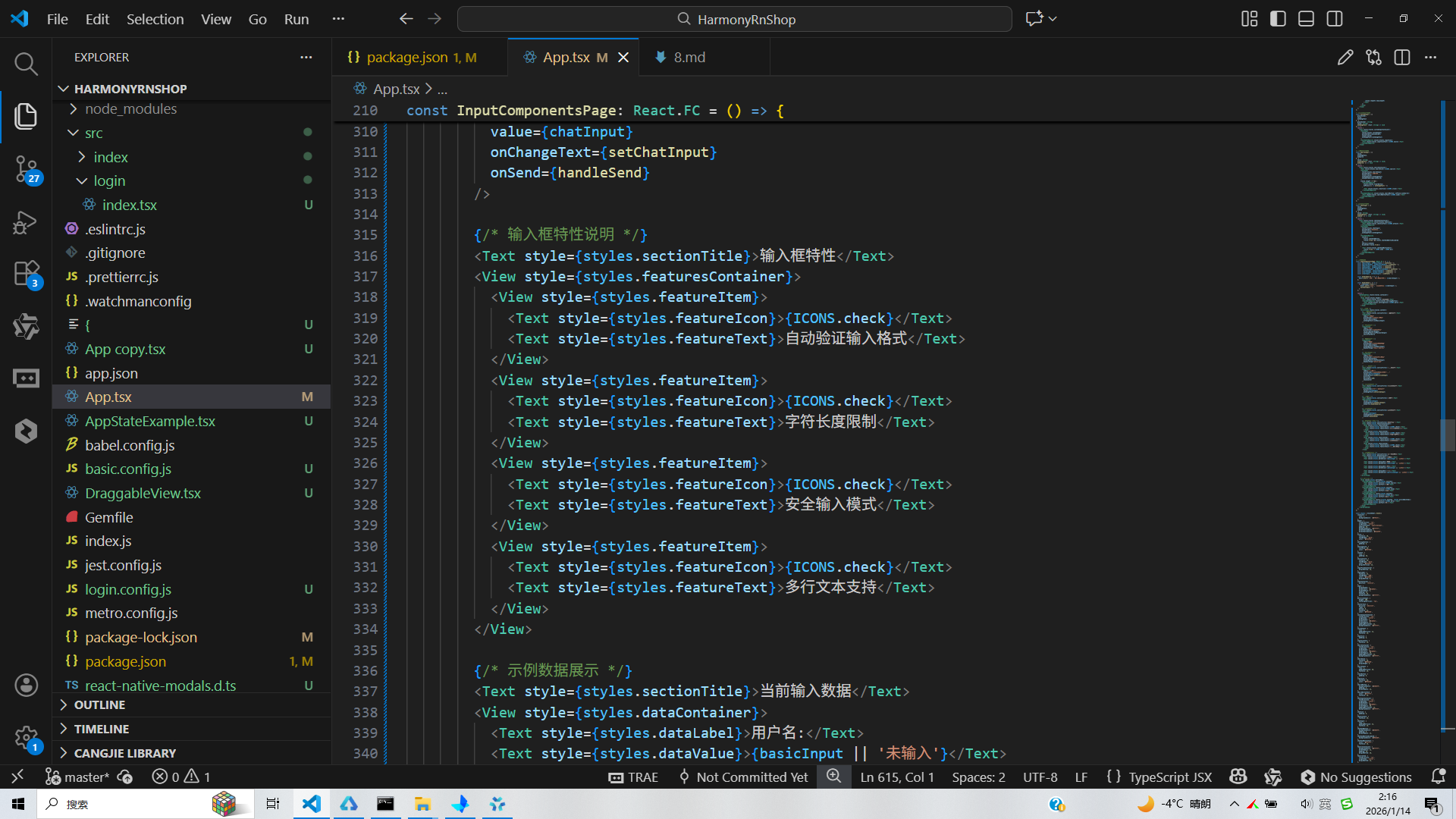This screenshot has height=819, width=1456.
Task: Expand the node_modules folder
Action: coord(130,109)
